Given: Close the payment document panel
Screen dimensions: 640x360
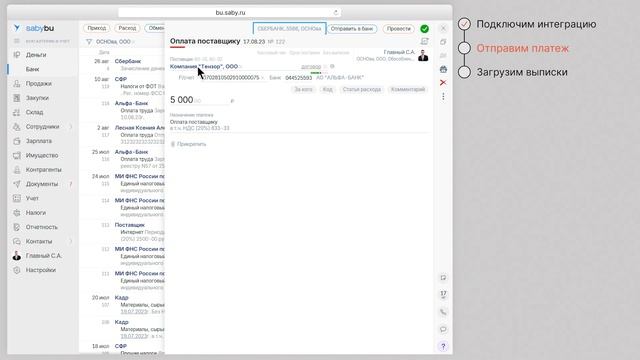Looking at the screenshot, I should [443, 28].
